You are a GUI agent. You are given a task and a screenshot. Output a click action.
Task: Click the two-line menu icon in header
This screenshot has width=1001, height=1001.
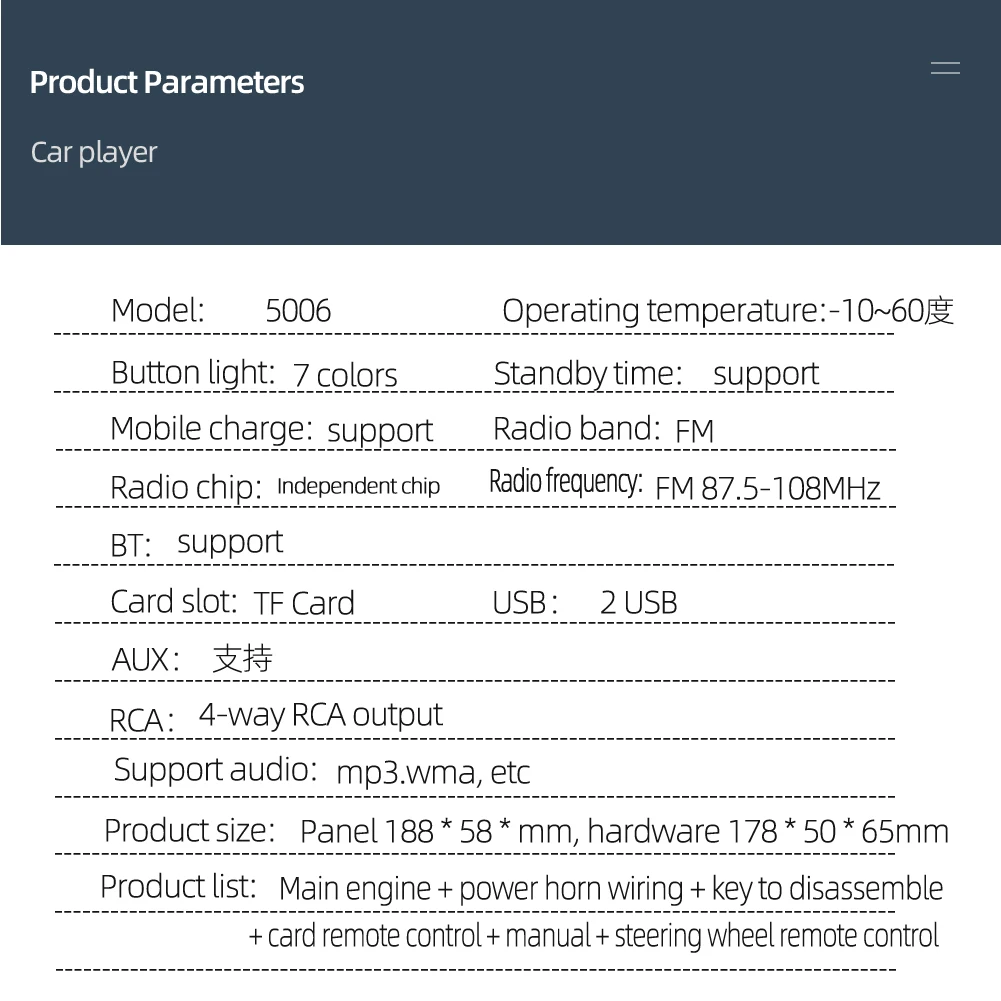(x=945, y=68)
